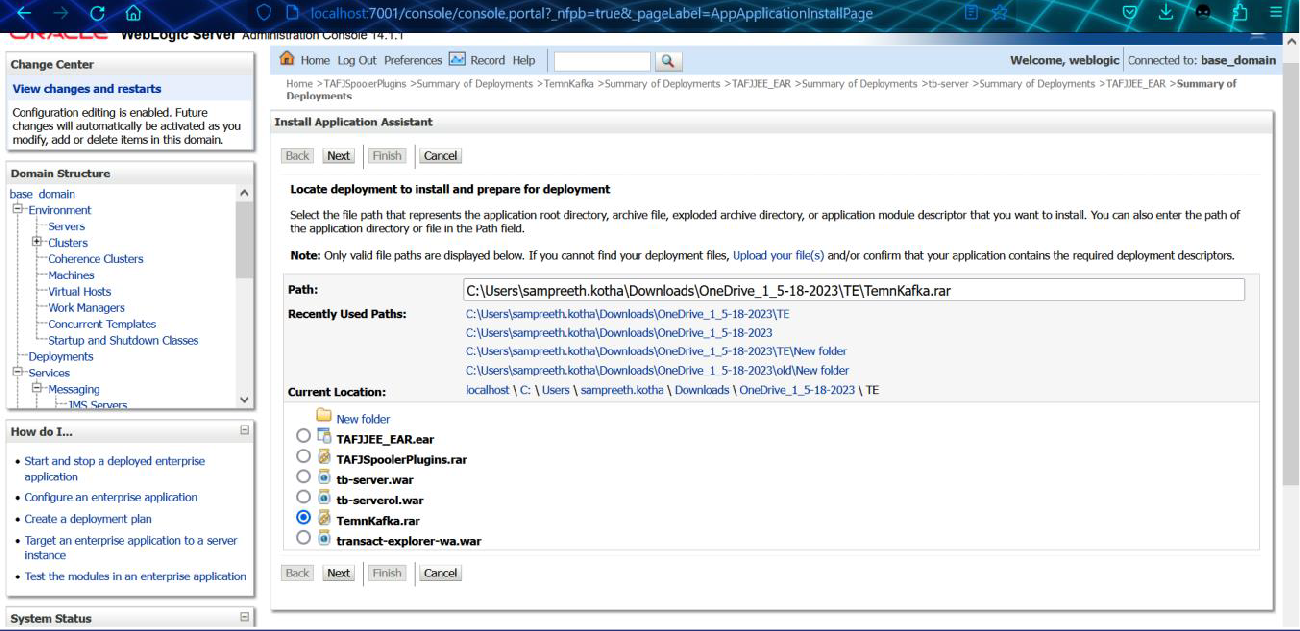1300x631 pixels.
Task: Expand the Clusters tree node
Action: [37, 242]
